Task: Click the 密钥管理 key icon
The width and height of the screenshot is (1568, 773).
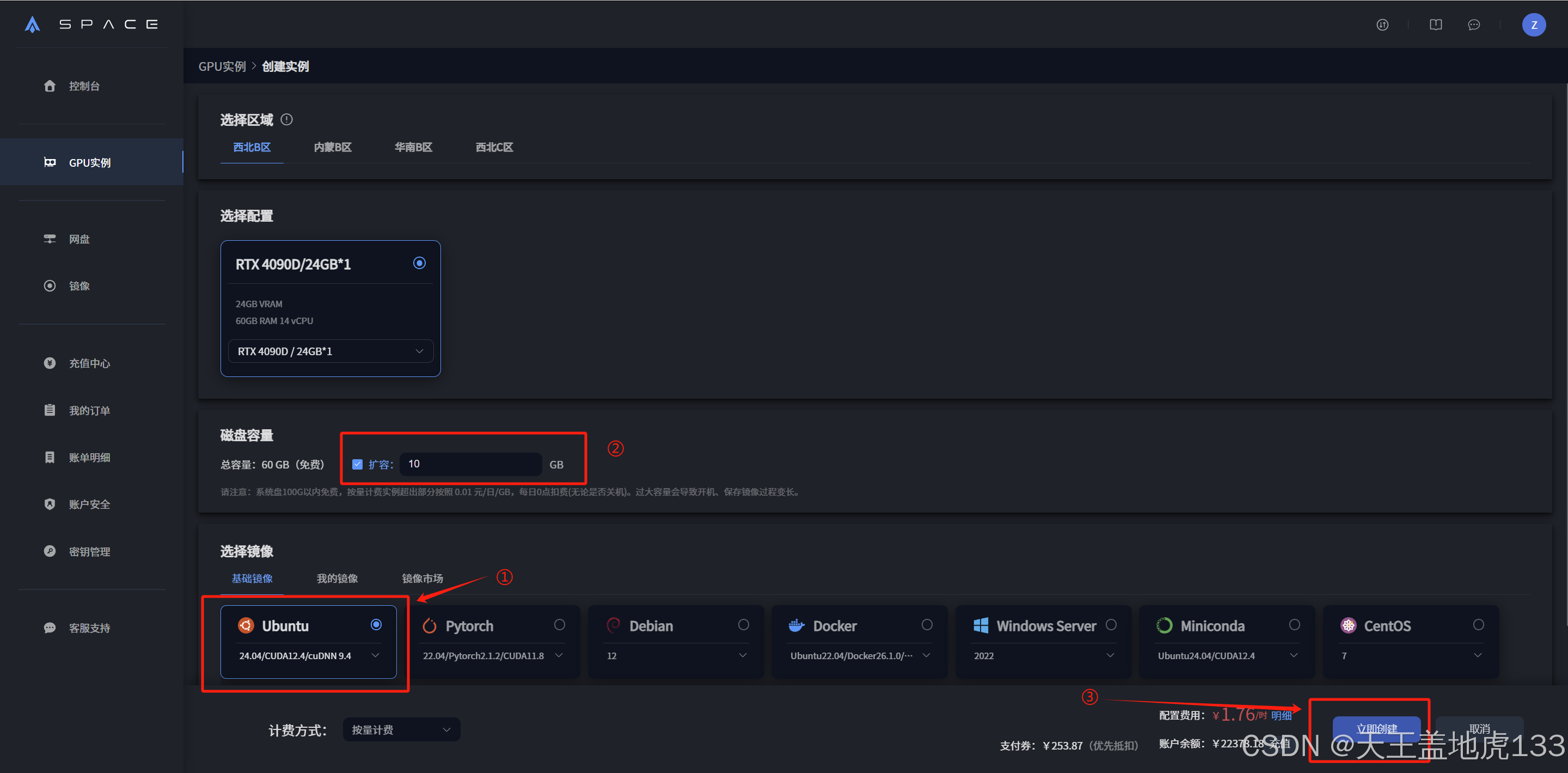Action: tap(50, 551)
